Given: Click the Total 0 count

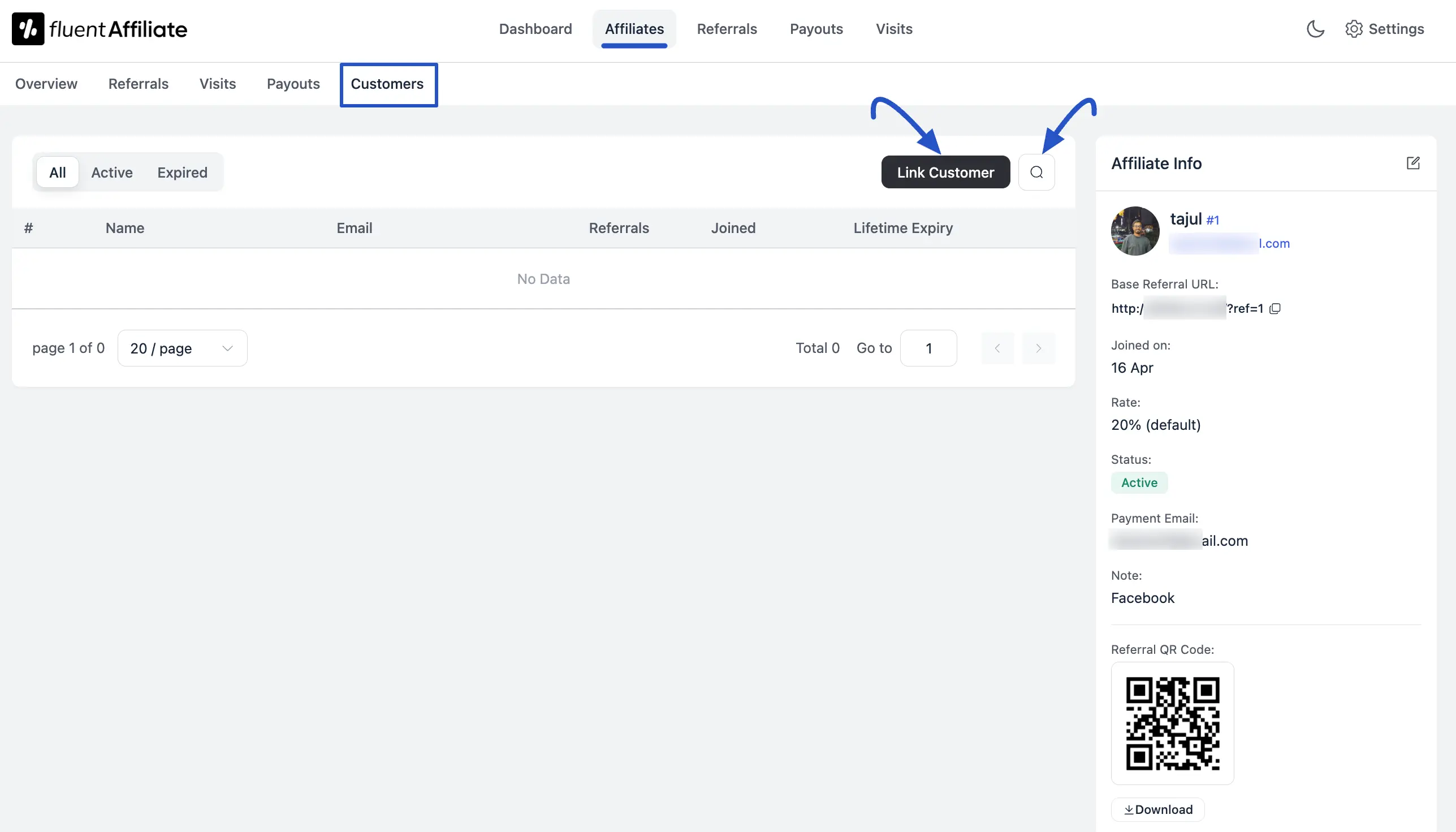Looking at the screenshot, I should (x=818, y=348).
